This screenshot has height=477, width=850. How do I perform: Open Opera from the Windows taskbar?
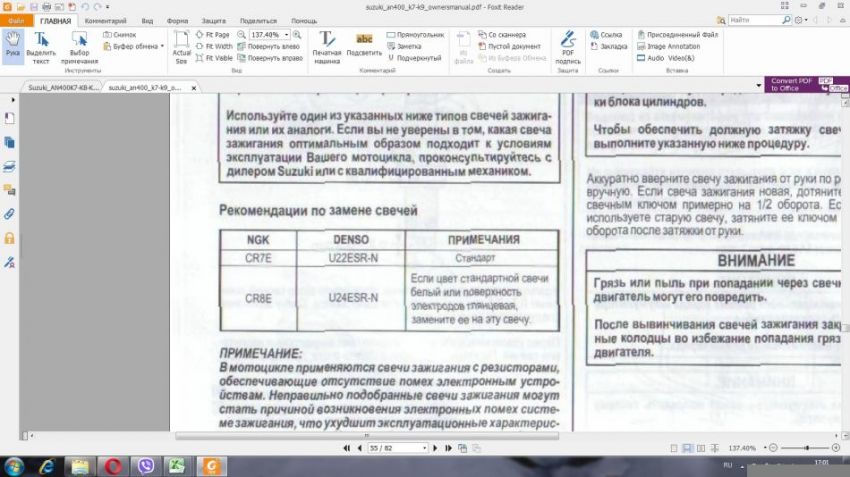tap(113, 466)
